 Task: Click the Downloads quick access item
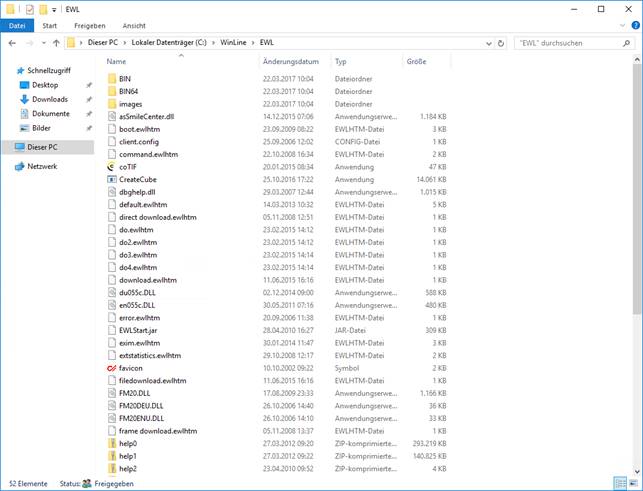coord(49,99)
